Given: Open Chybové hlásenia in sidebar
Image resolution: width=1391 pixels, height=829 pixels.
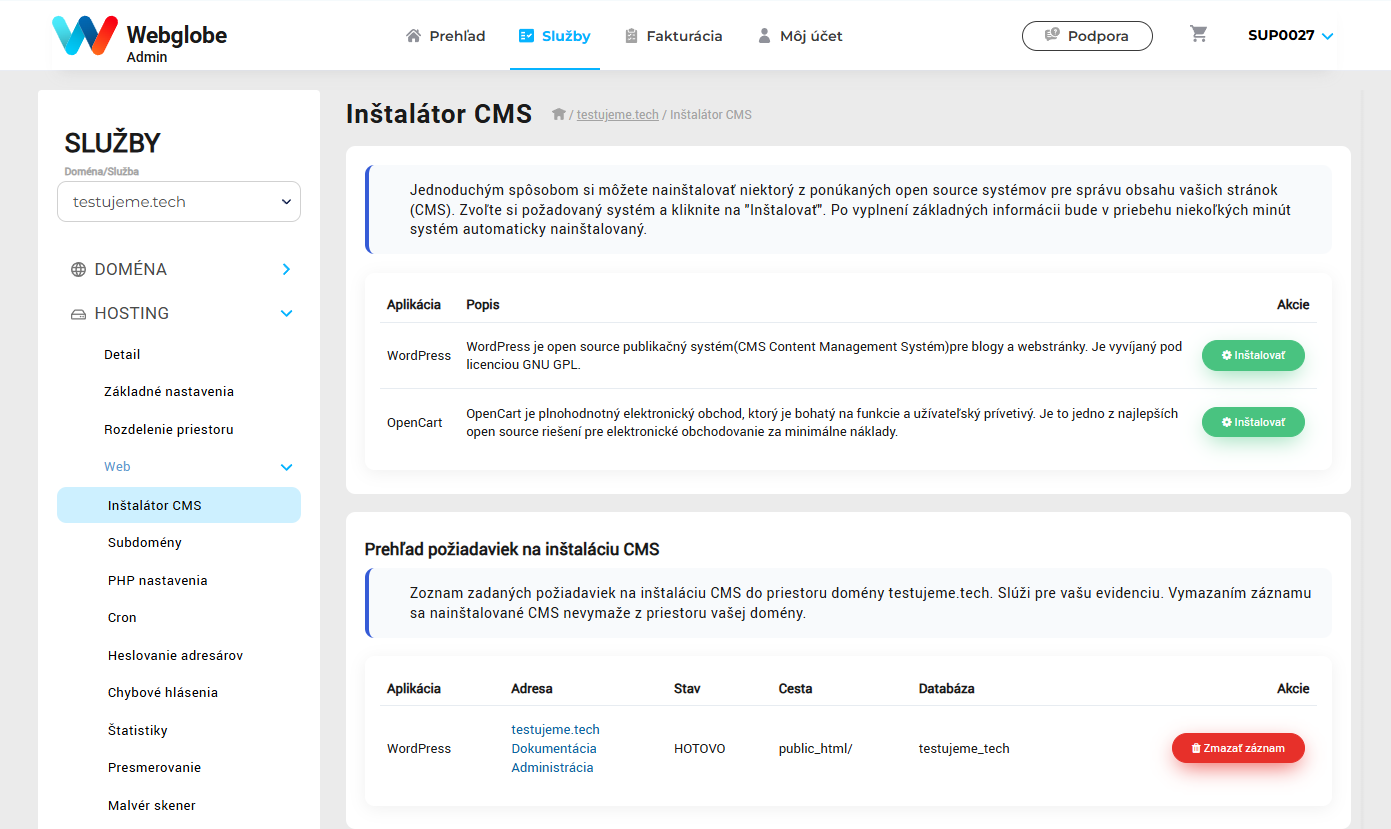Looking at the screenshot, I should click(163, 692).
